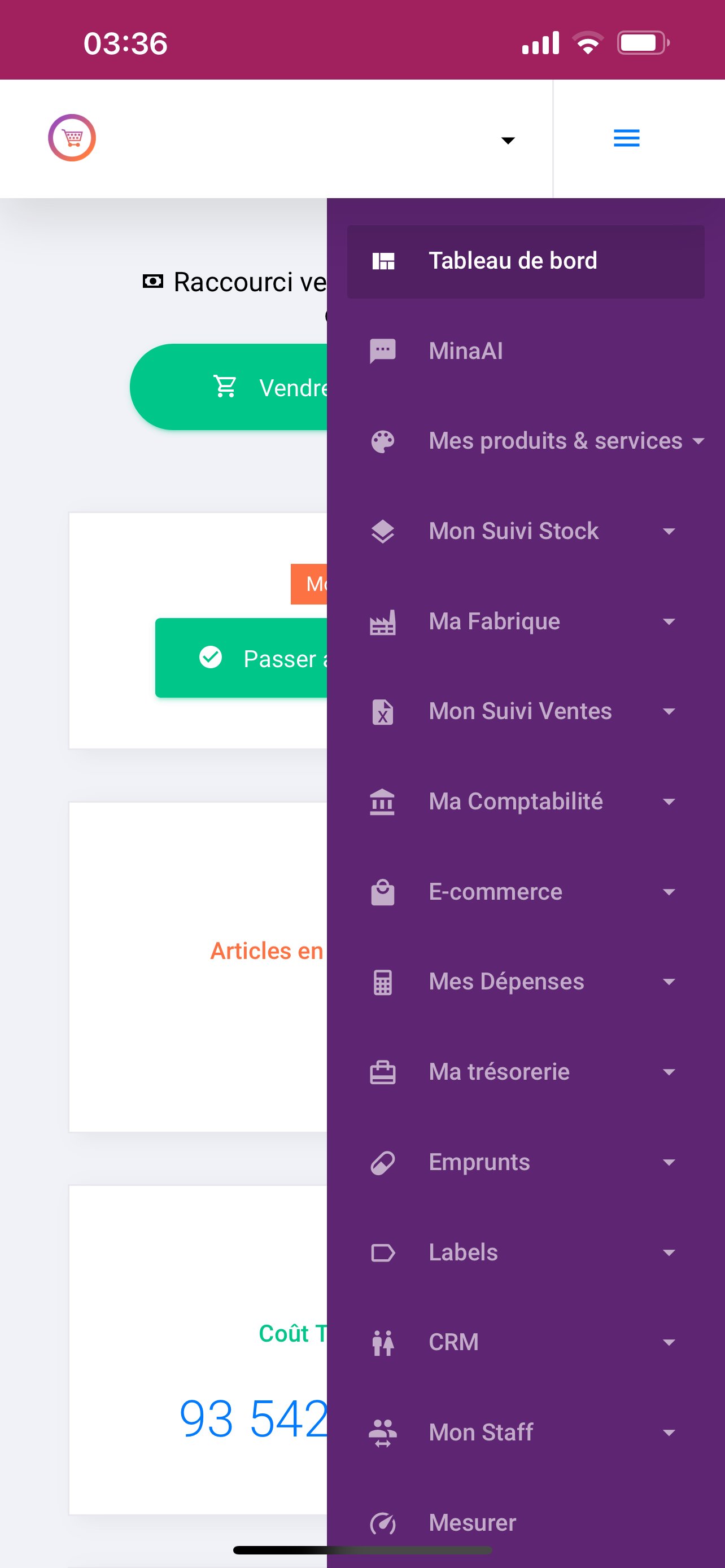Tap the green Vendre button
725x1568 pixels.
pos(229,387)
